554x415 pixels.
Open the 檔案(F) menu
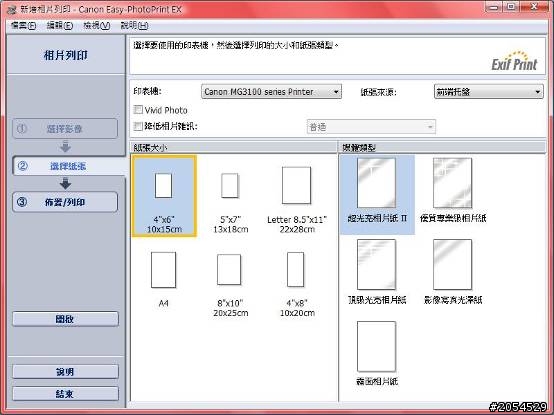[x=23, y=25]
